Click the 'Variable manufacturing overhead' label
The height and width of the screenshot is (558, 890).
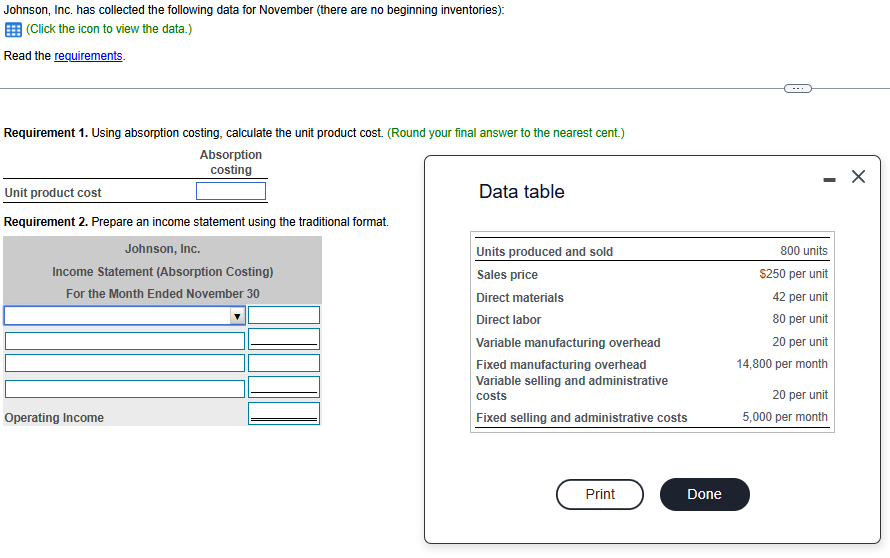[568, 343]
